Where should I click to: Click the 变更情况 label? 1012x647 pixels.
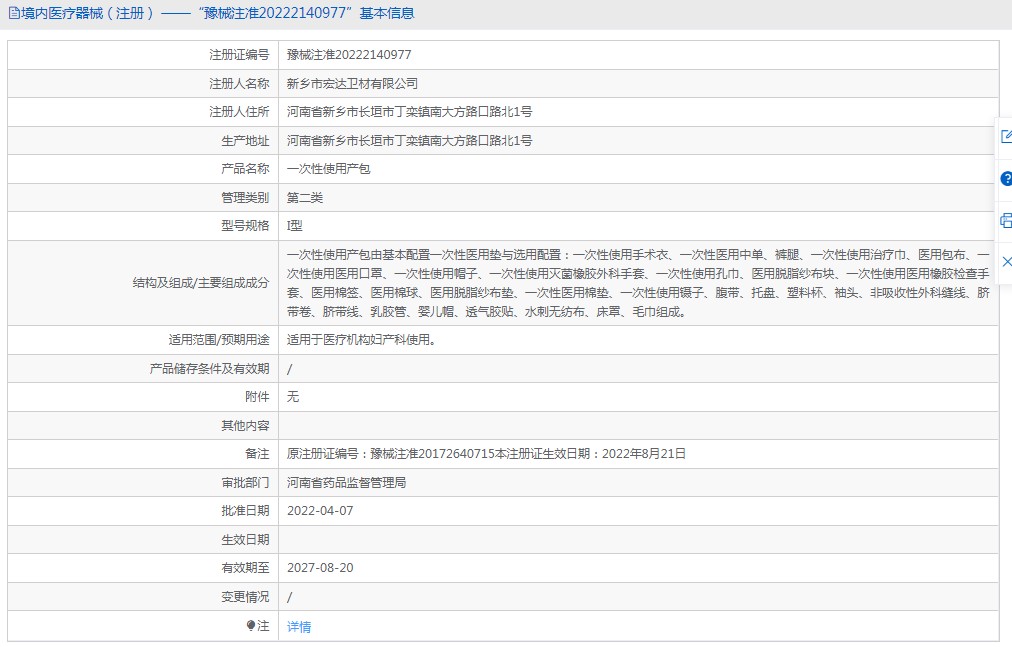click(245, 597)
